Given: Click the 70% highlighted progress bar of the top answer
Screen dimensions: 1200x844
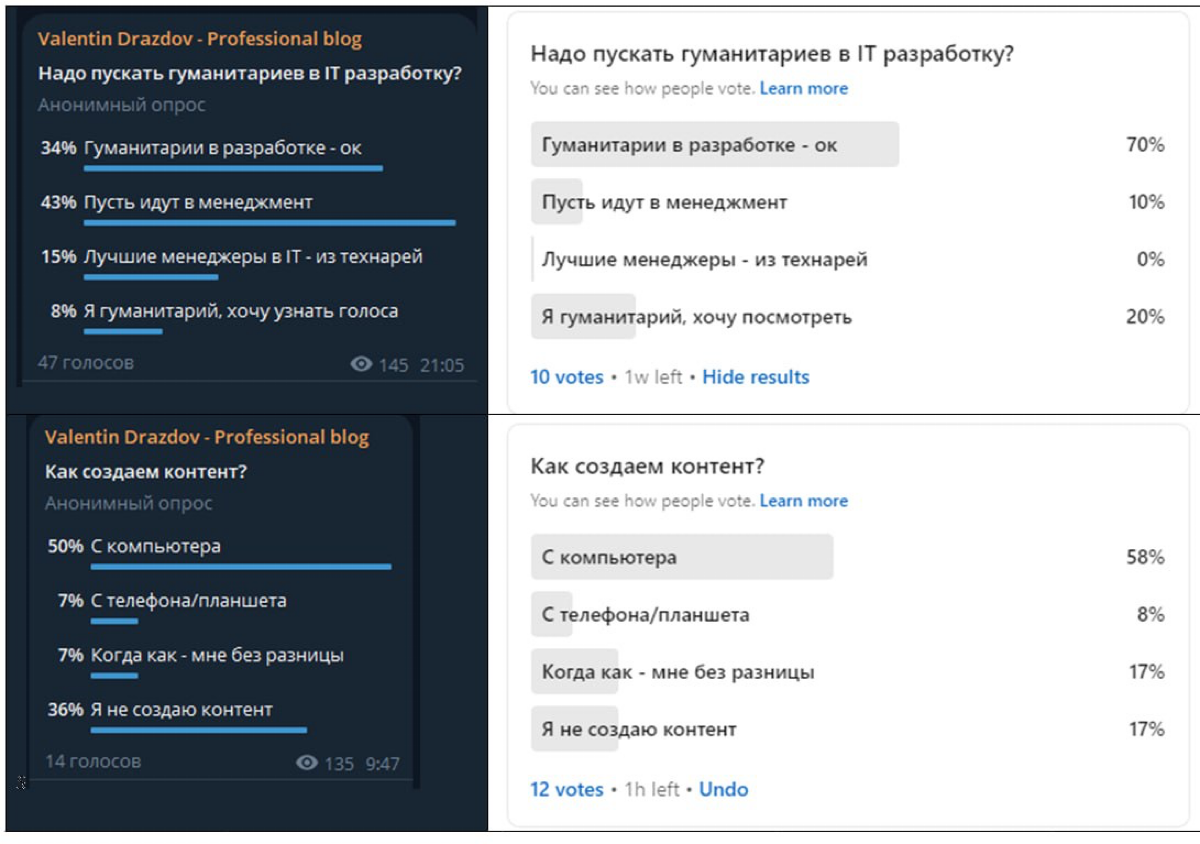Looking at the screenshot, I should point(718,144).
